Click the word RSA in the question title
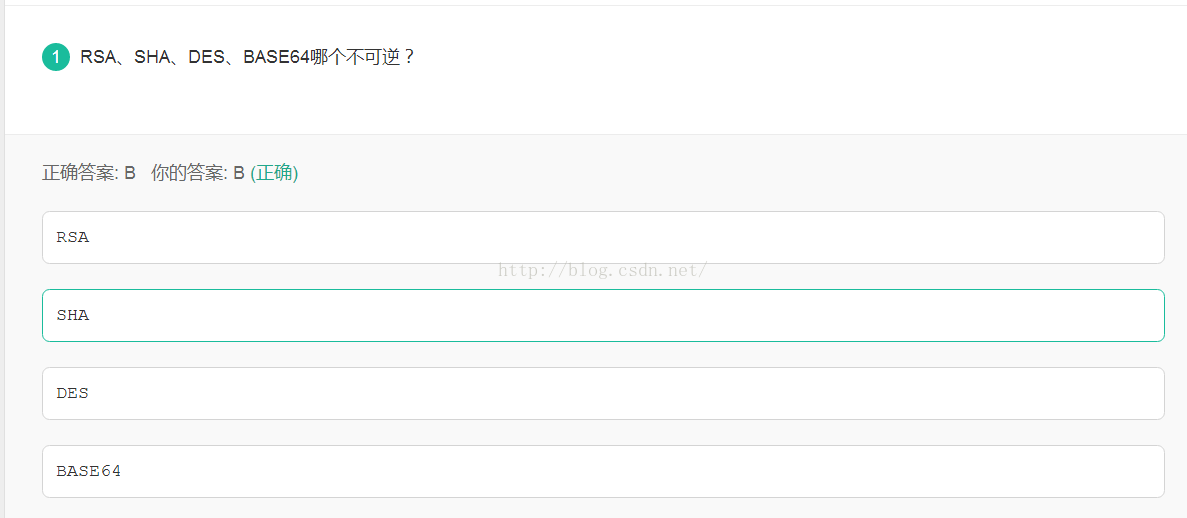1187x518 pixels. (97, 57)
